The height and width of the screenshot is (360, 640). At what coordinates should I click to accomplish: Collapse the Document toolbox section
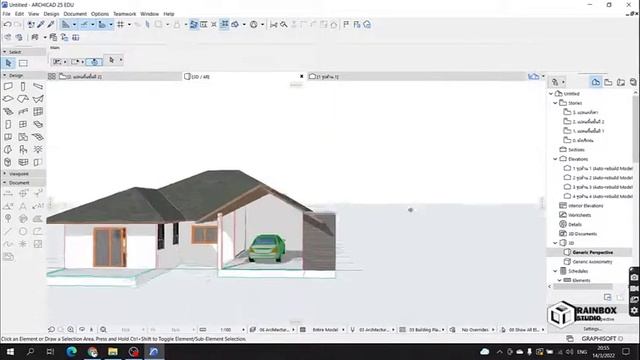[x=4, y=182]
